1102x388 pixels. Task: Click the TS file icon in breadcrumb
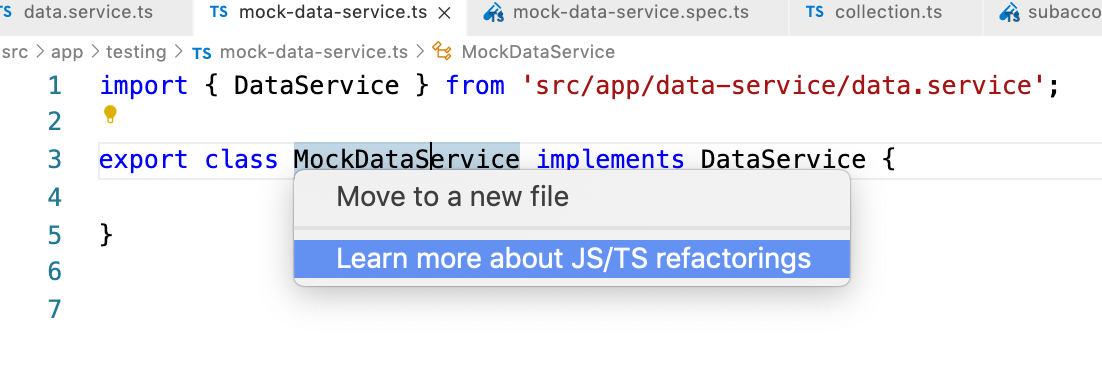pyautogui.click(x=202, y=53)
